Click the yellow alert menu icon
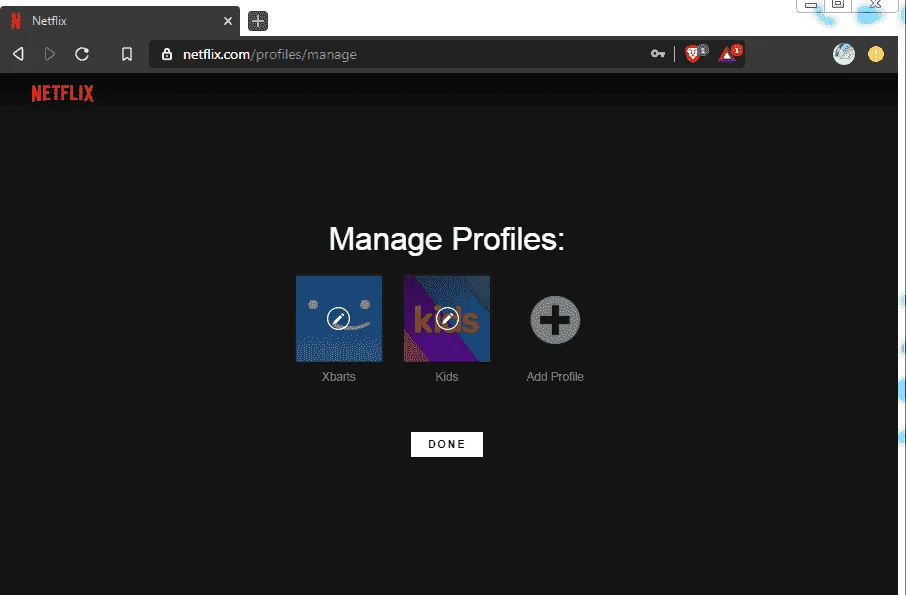The image size is (906, 595). pyautogui.click(x=876, y=54)
